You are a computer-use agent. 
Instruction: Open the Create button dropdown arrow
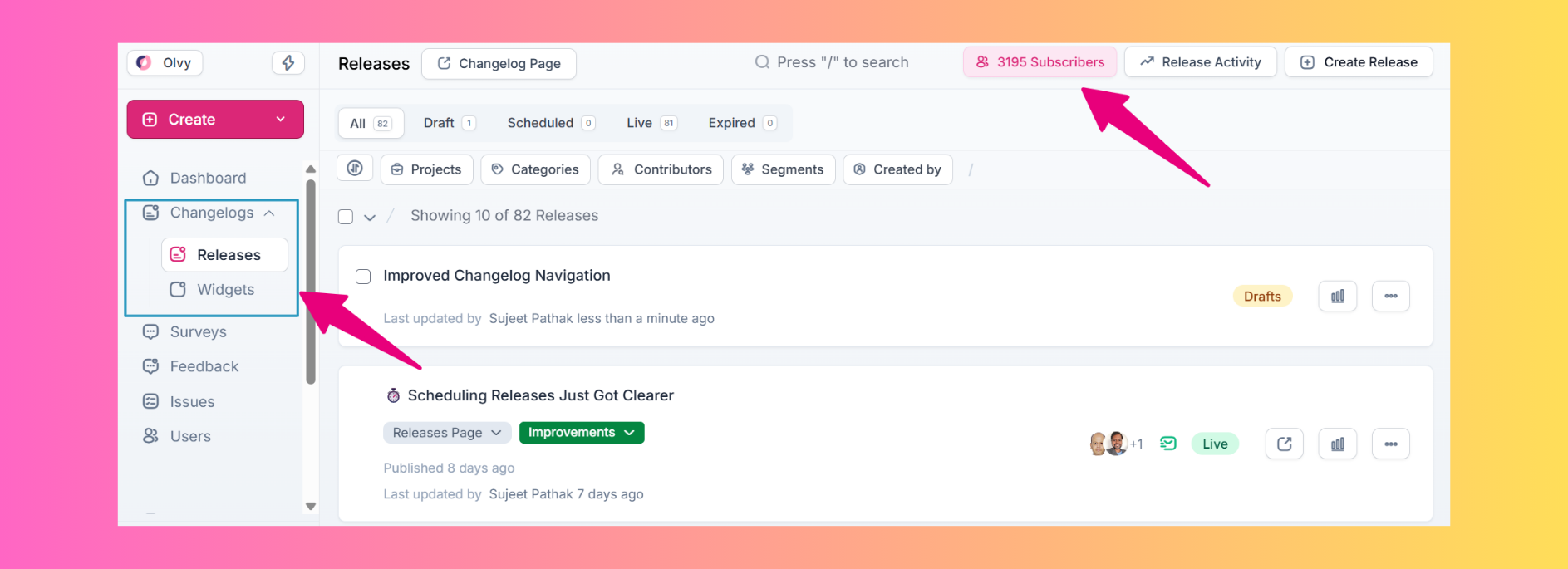tap(281, 120)
